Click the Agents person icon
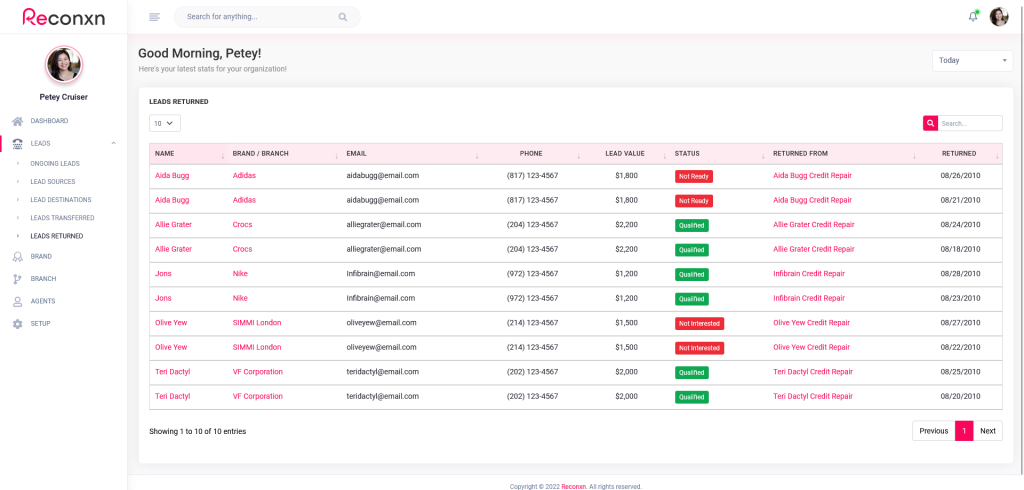1024x490 pixels. click(x=18, y=301)
